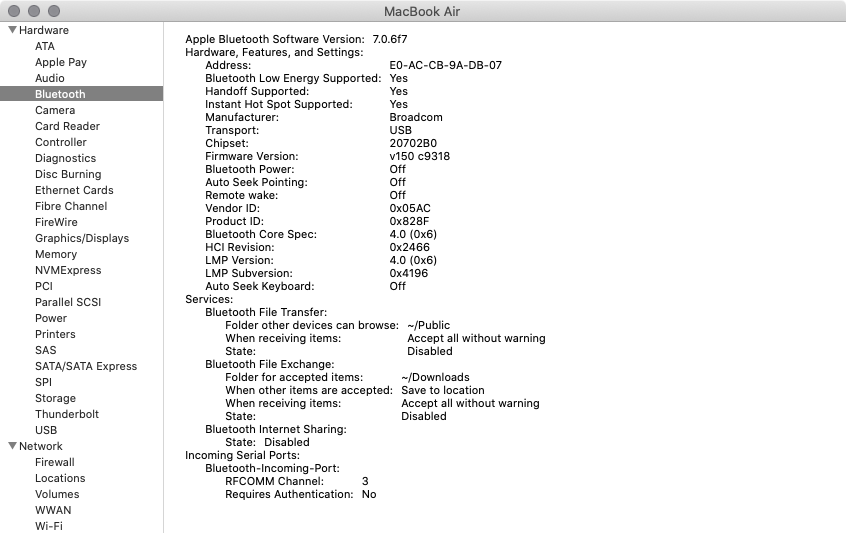Open Thunderbolt section
The height and width of the screenshot is (533, 846).
pyautogui.click(x=67, y=414)
